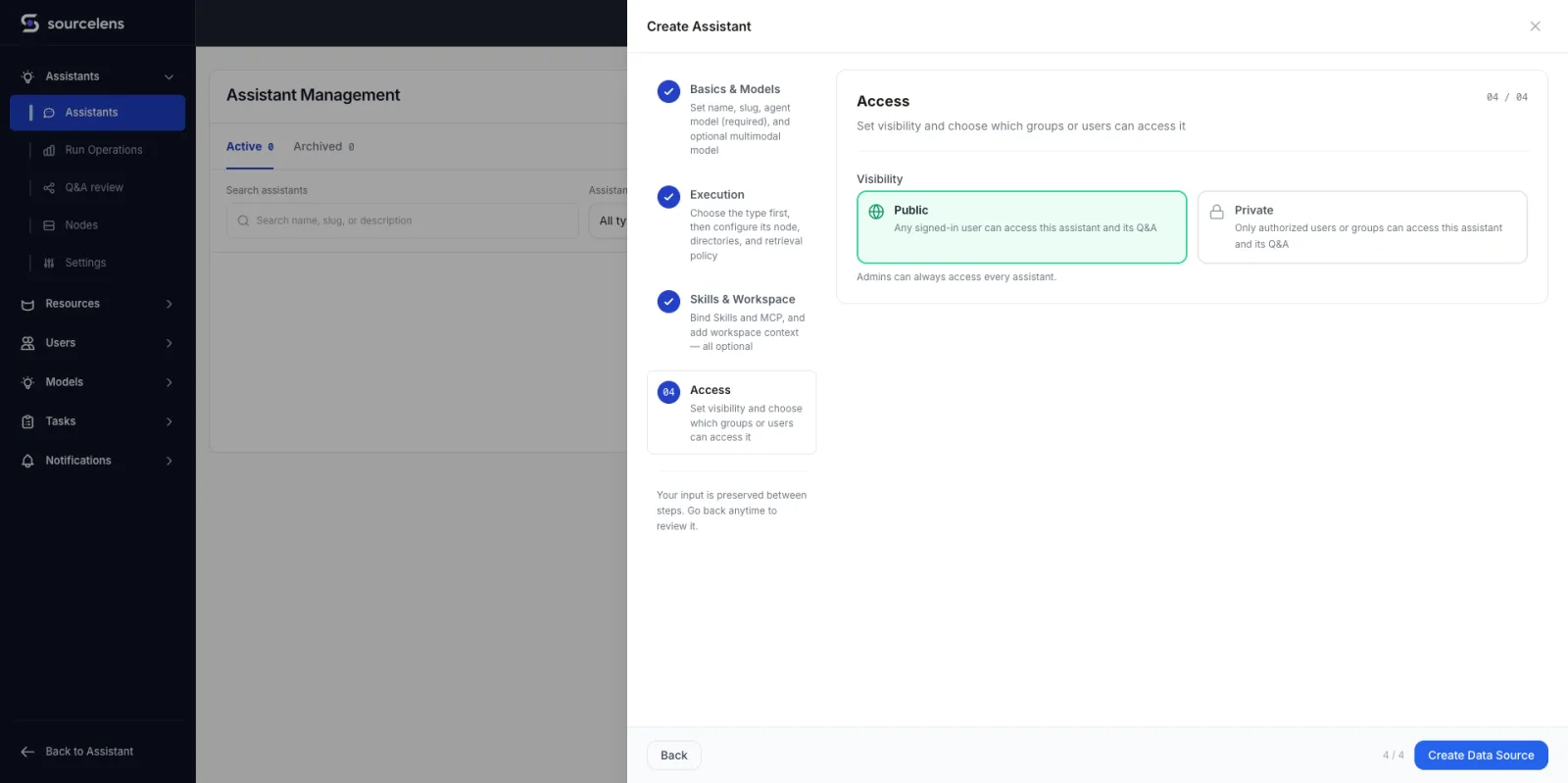The width and height of the screenshot is (1568, 783).
Task: Open Assistants submenu item
Action: click(98, 113)
